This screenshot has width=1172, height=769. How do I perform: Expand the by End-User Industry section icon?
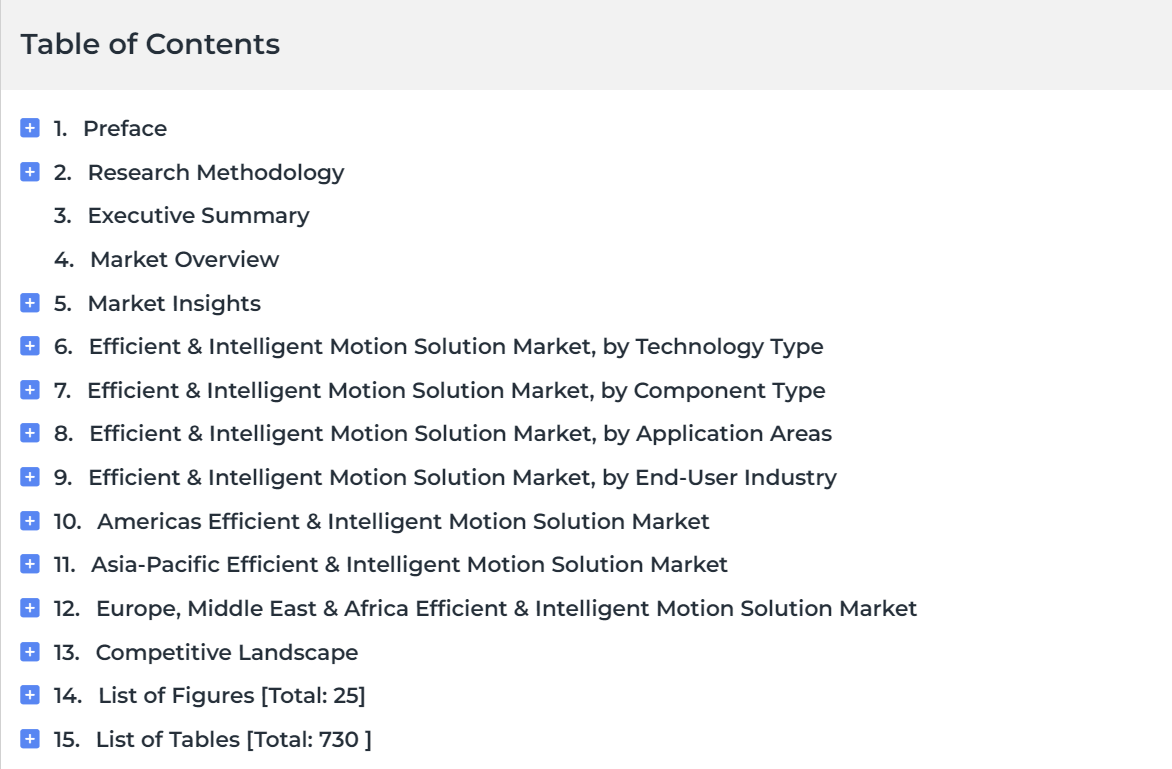tap(30, 477)
